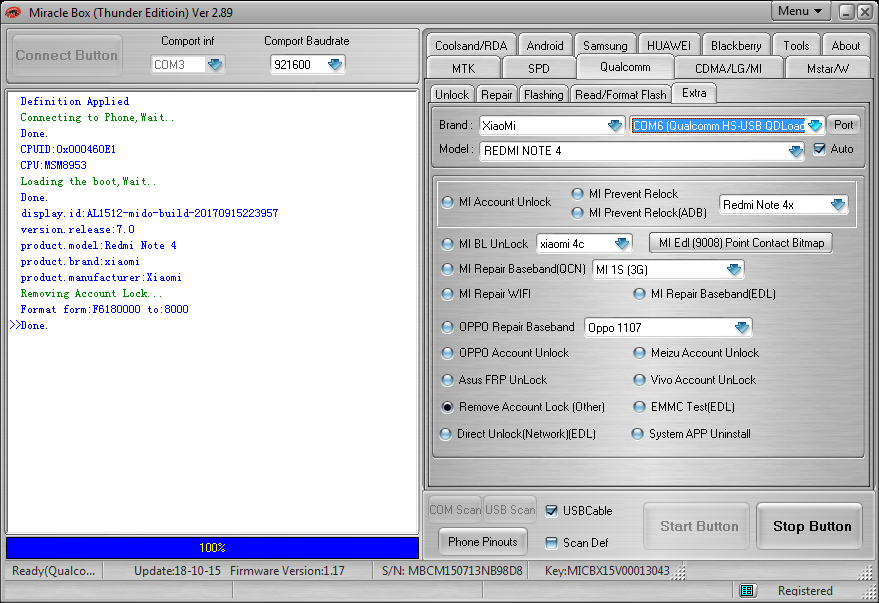This screenshot has width=879, height=603.
Task: Click the USB Scan button
Action: coord(510,509)
